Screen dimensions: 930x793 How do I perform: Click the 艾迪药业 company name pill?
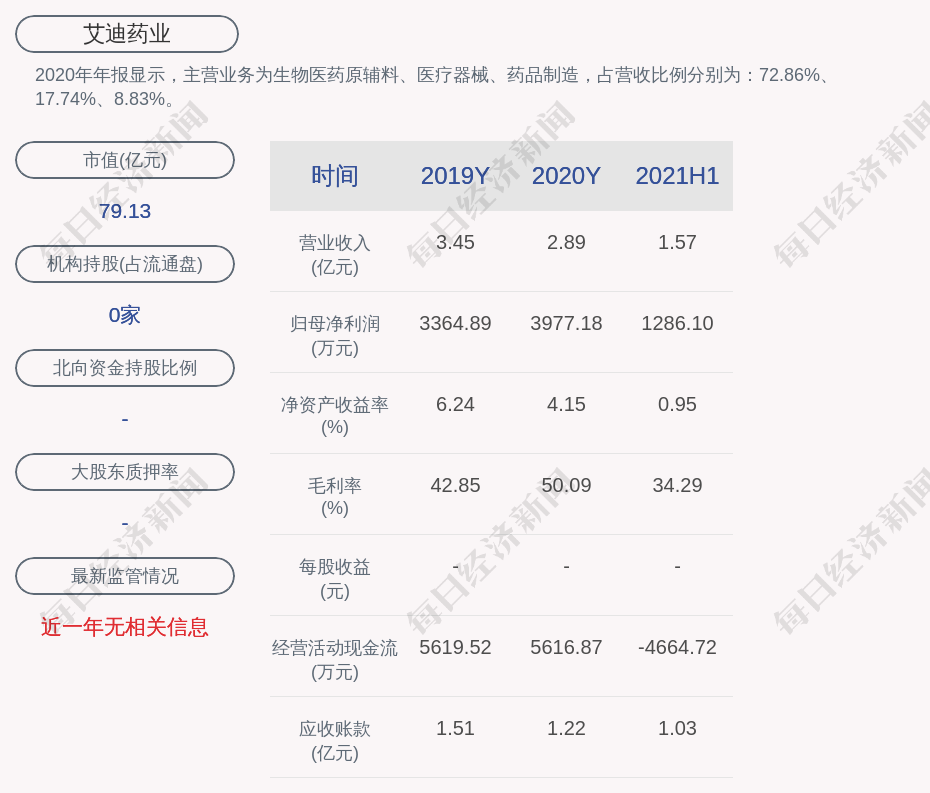pos(127,34)
